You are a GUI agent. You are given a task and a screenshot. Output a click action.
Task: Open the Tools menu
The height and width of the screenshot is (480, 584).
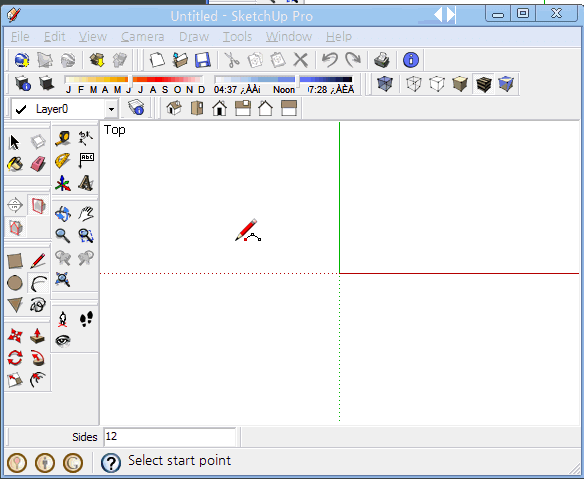pos(237,36)
